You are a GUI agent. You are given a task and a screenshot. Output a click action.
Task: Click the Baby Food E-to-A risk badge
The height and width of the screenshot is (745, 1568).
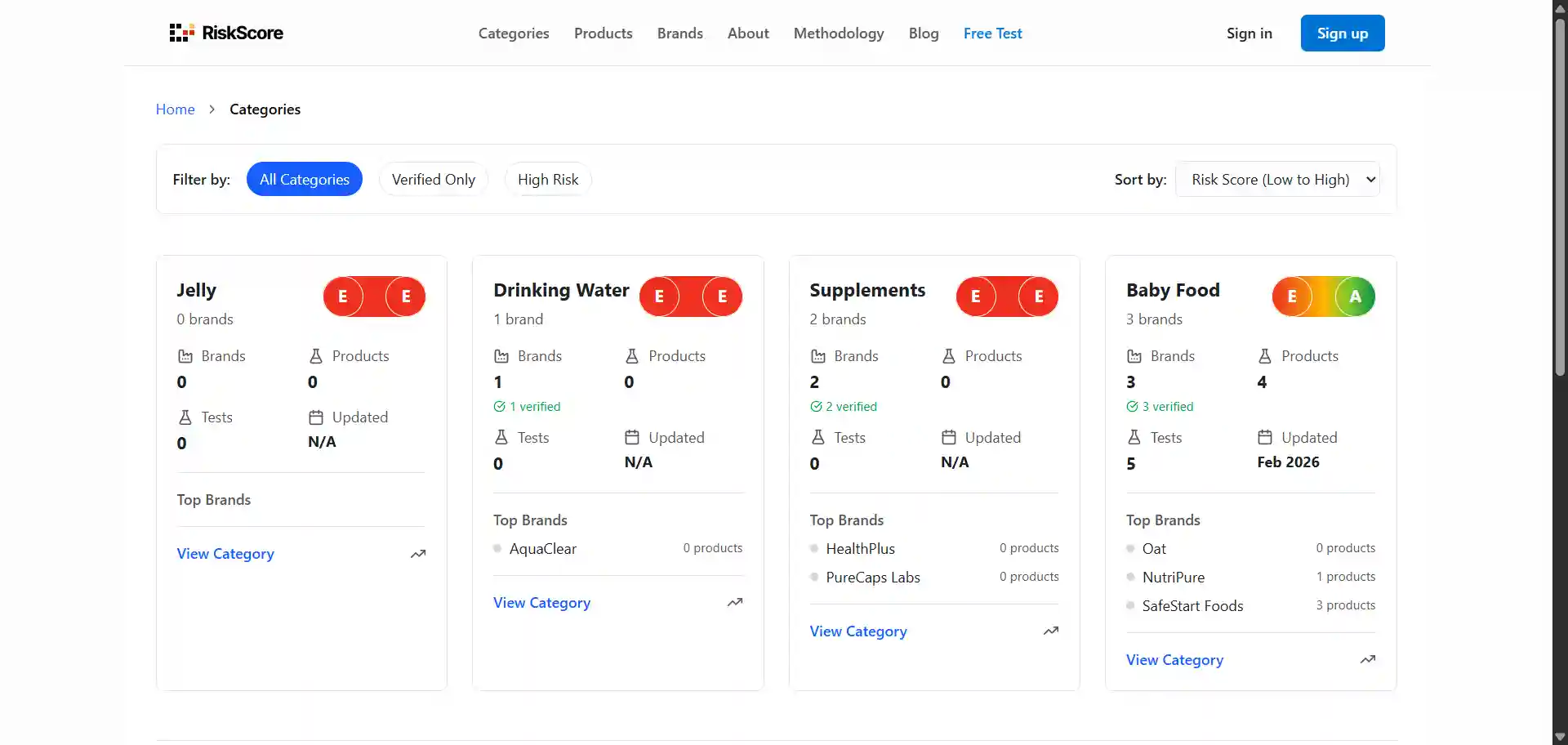pyautogui.click(x=1324, y=297)
